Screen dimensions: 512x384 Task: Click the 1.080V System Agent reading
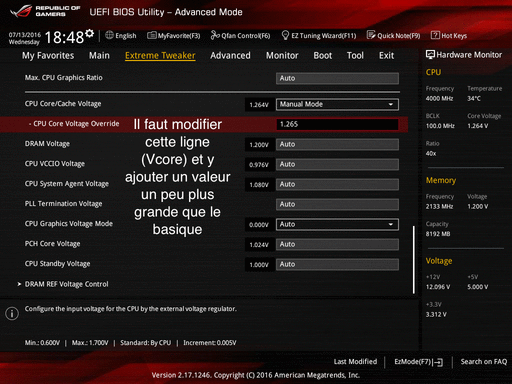pyautogui.click(x=259, y=185)
